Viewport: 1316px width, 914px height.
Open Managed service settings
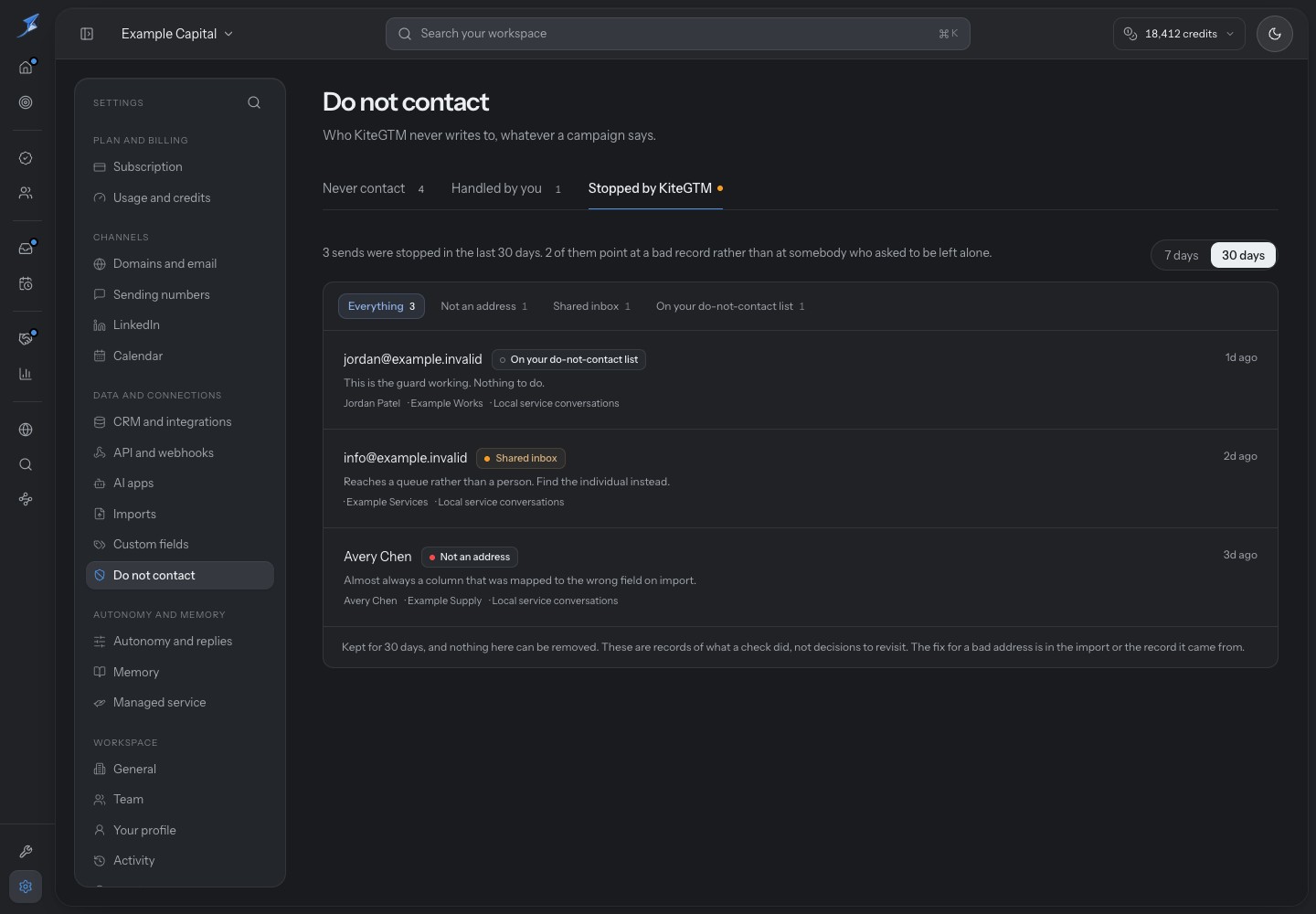coord(180,703)
